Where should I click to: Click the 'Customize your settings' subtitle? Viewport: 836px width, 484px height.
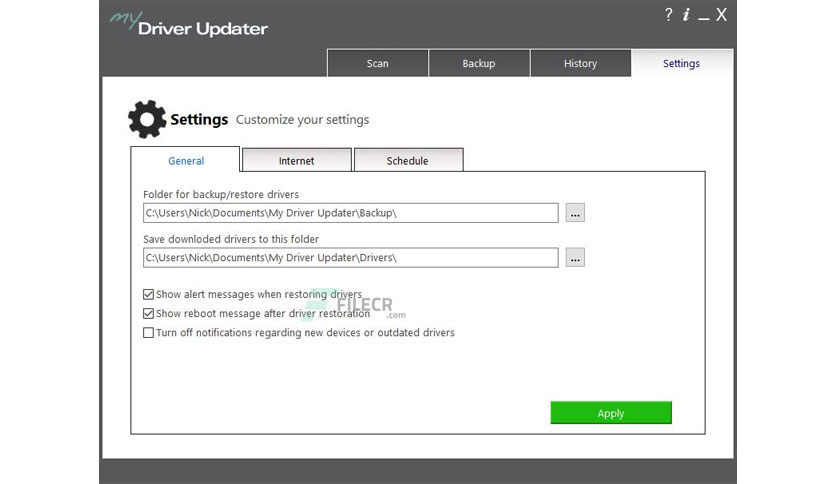pos(302,120)
